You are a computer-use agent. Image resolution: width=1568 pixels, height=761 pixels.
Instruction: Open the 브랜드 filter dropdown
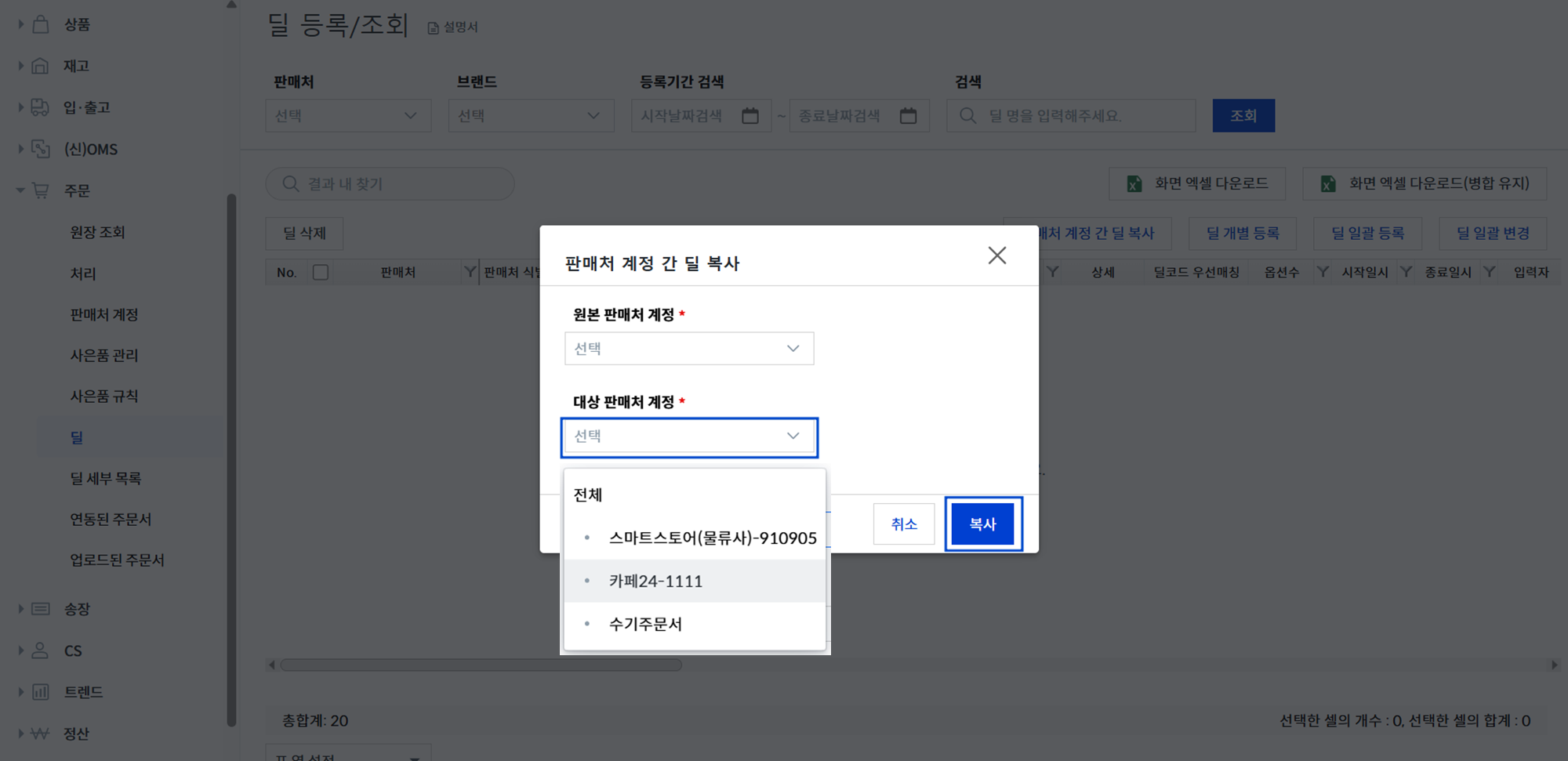pyautogui.click(x=532, y=116)
